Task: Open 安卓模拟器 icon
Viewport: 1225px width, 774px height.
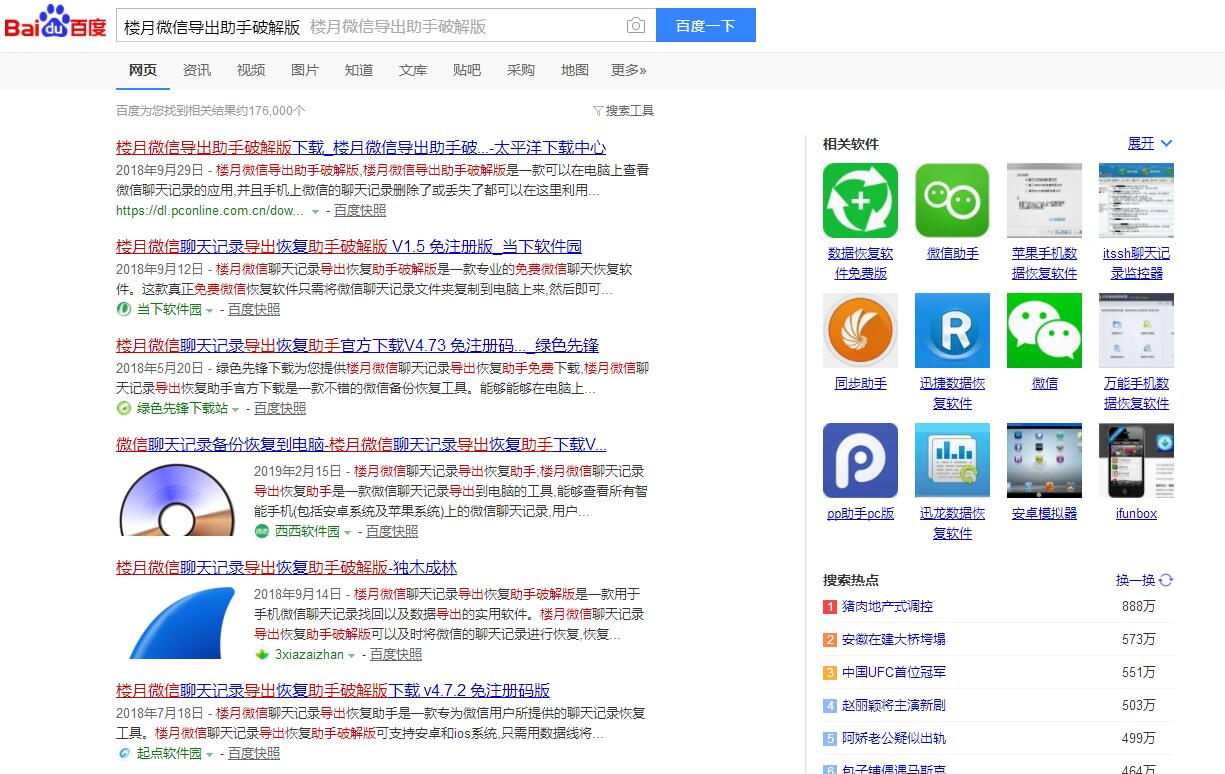Action: 1044,460
